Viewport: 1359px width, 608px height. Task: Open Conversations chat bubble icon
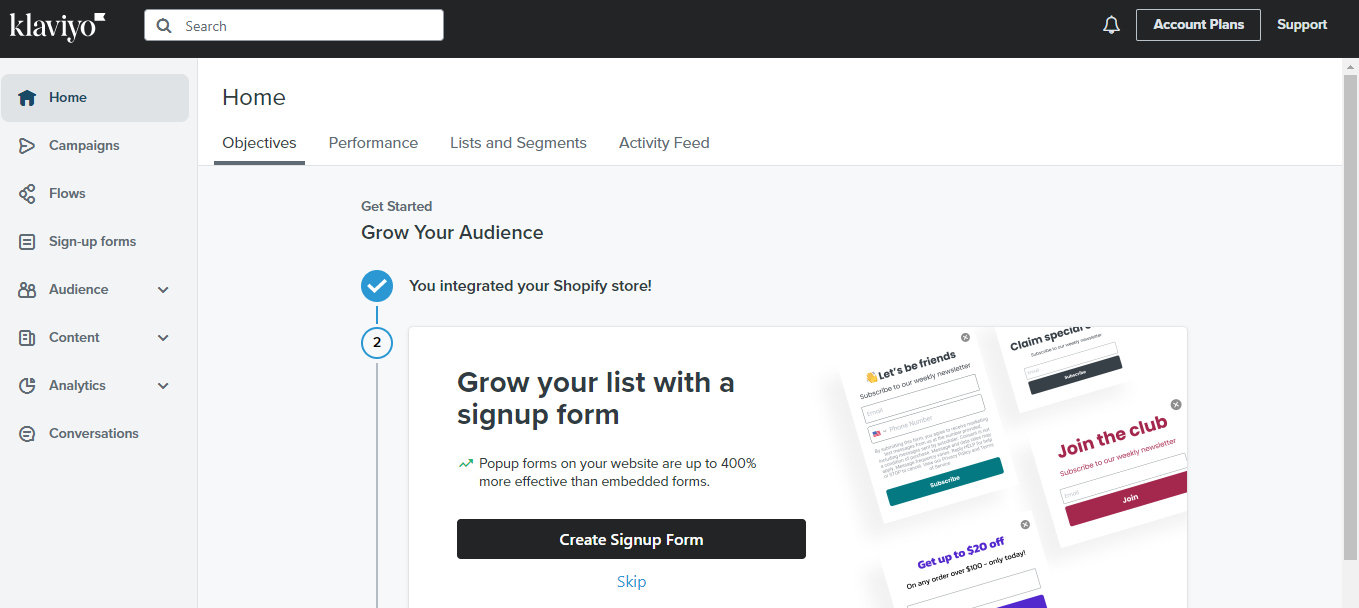click(x=27, y=434)
